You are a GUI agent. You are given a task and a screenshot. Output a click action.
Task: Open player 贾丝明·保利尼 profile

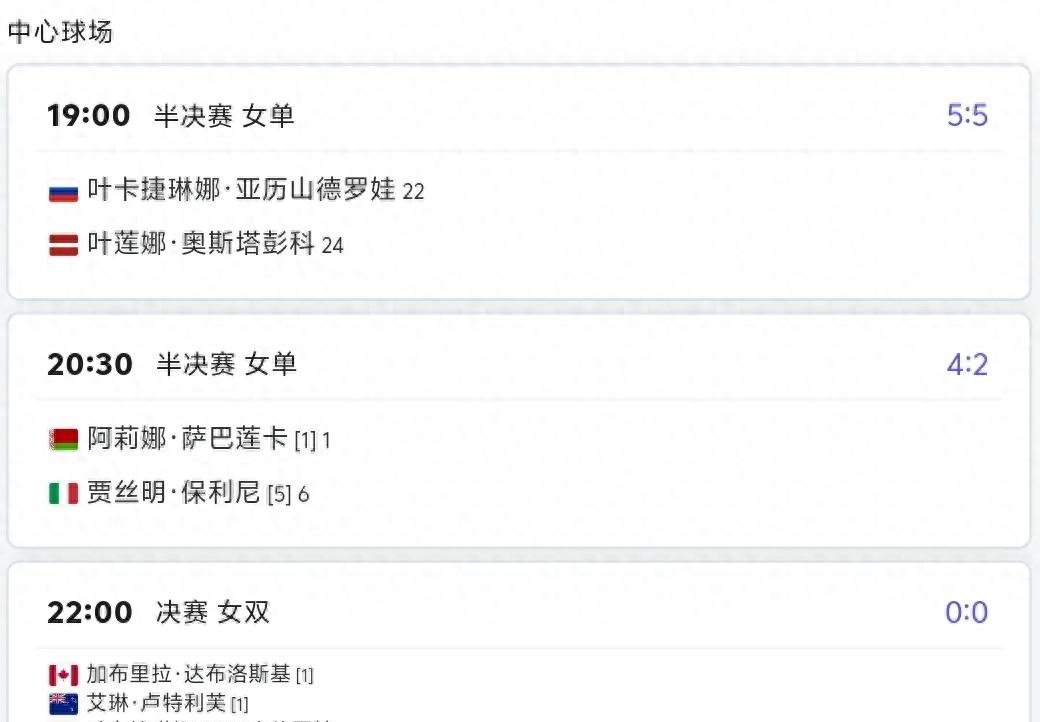173,493
